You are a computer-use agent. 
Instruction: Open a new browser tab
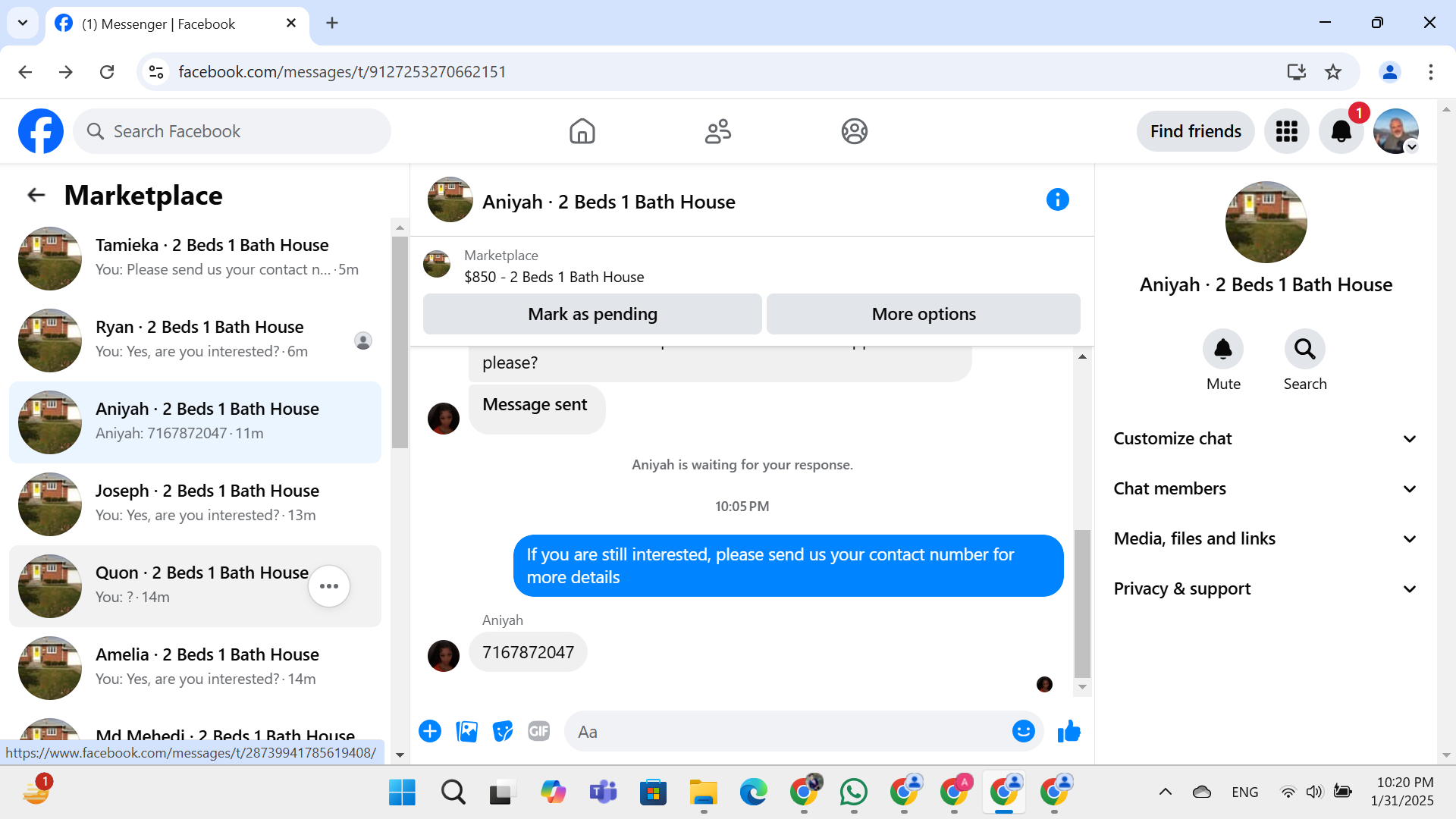pos(332,23)
